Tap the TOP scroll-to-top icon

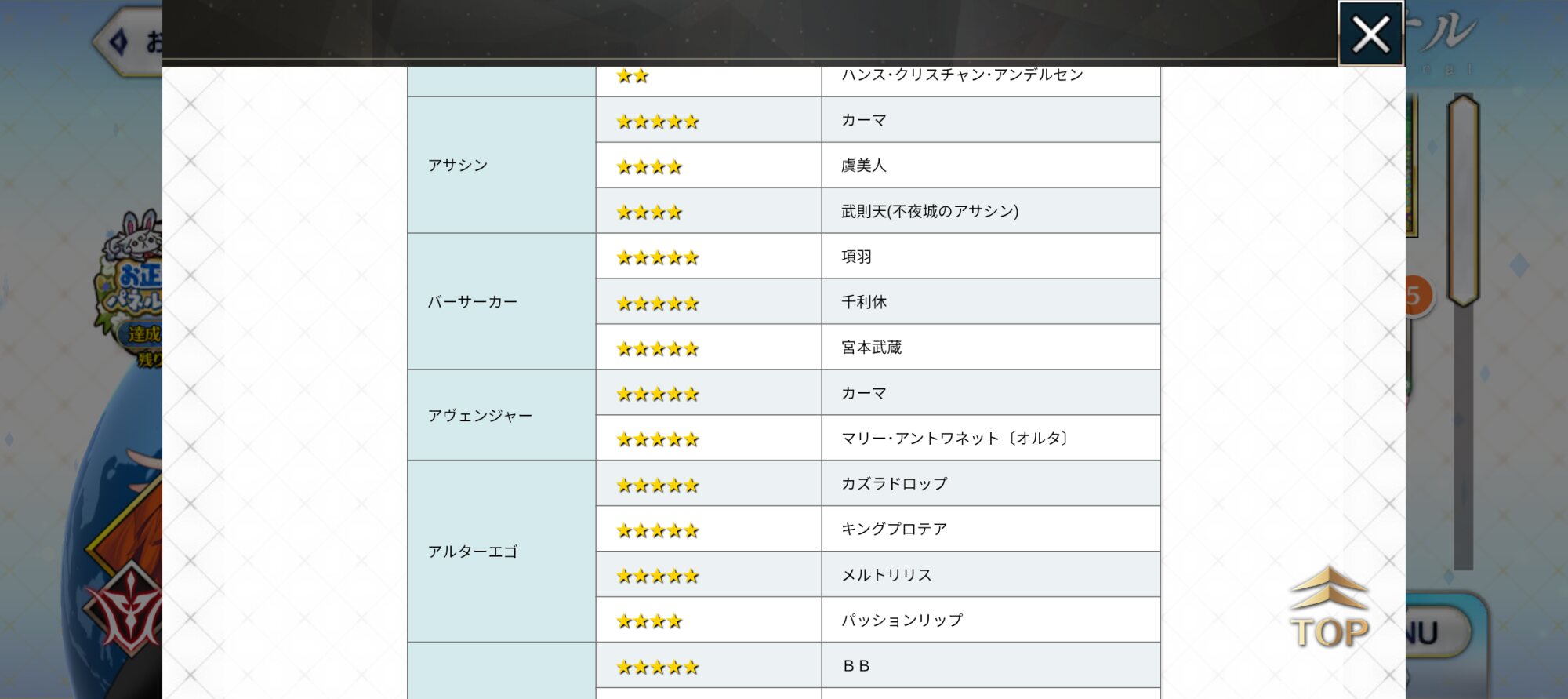point(1329,610)
